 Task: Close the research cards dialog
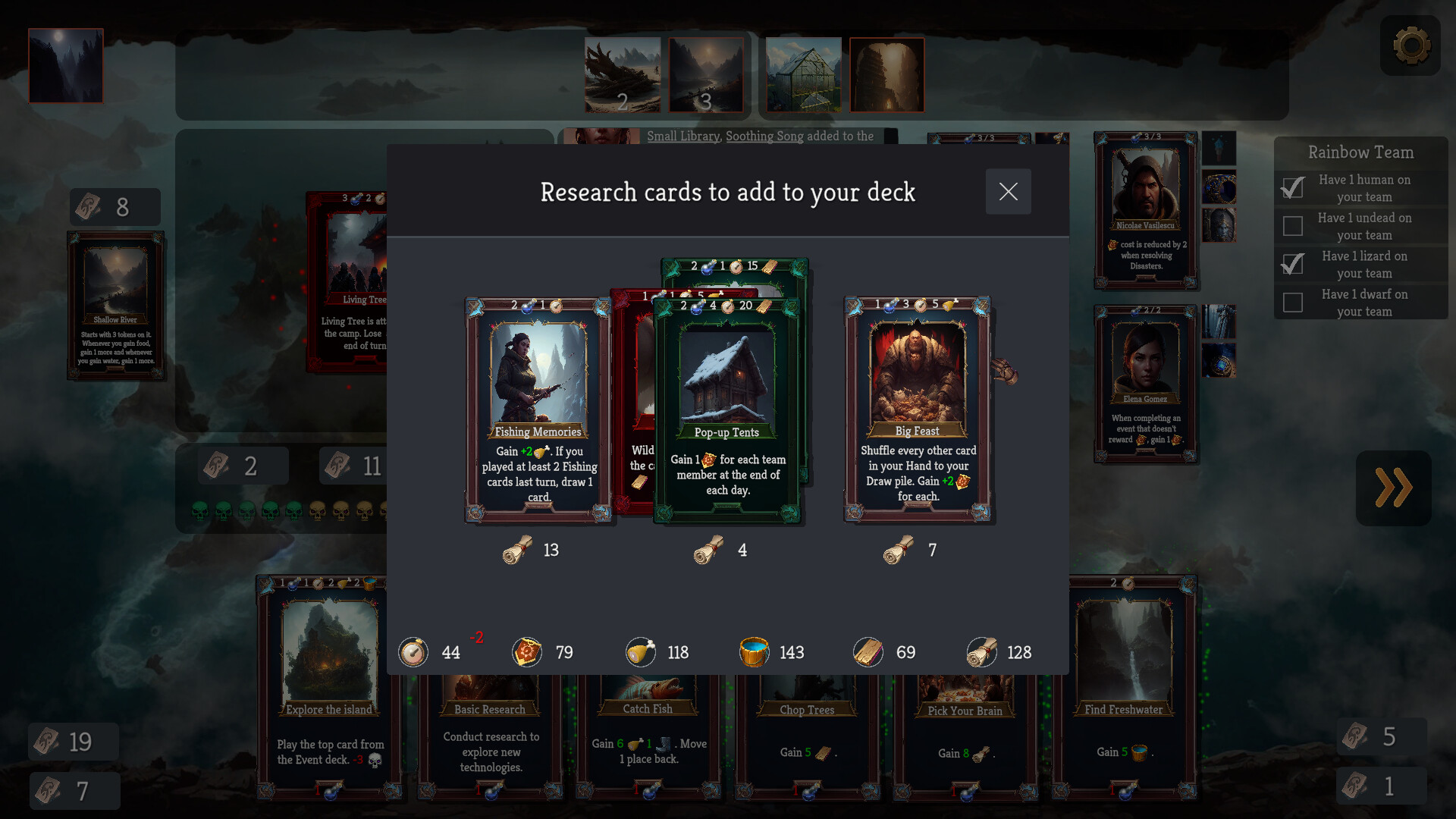[1008, 191]
